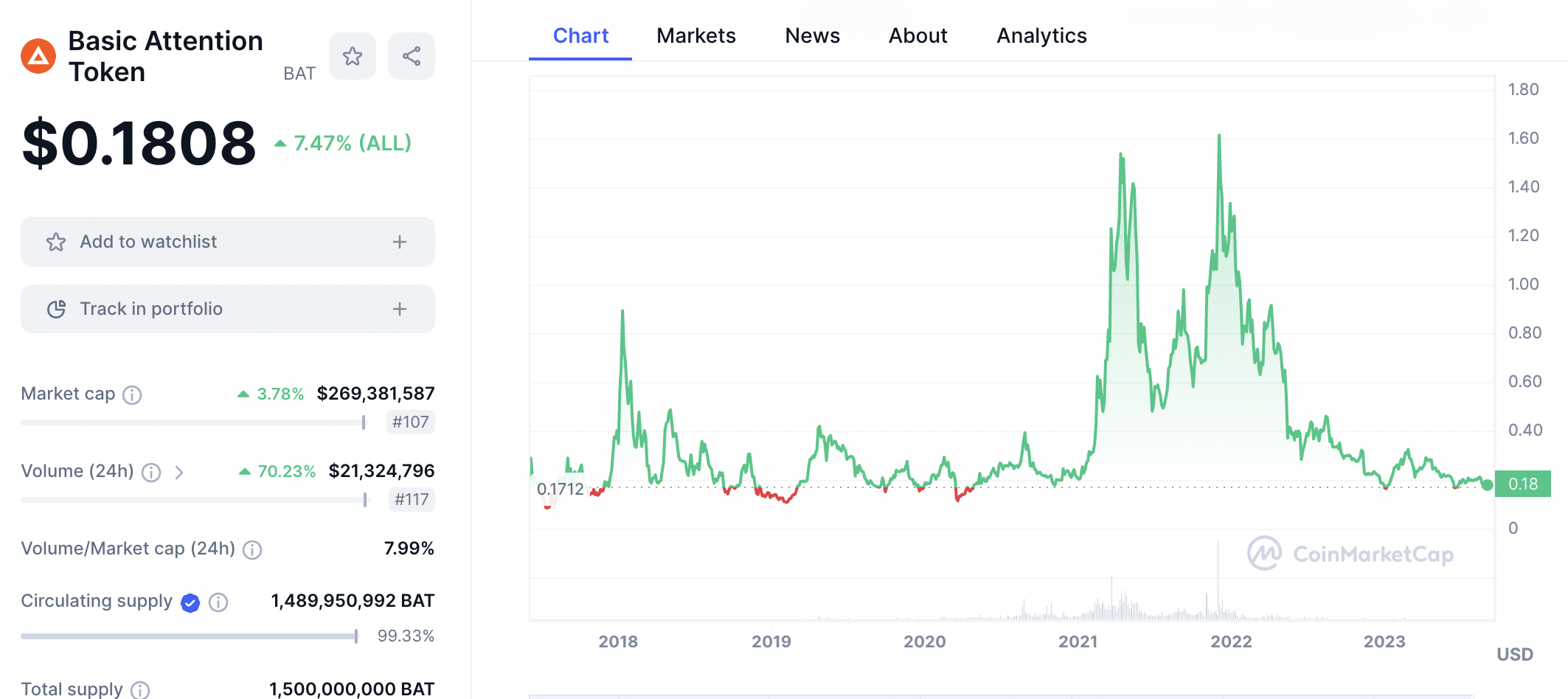Viewport: 1568px width, 699px height.
Task: Open the Market cap info tooltip icon
Action: pyautogui.click(x=132, y=395)
